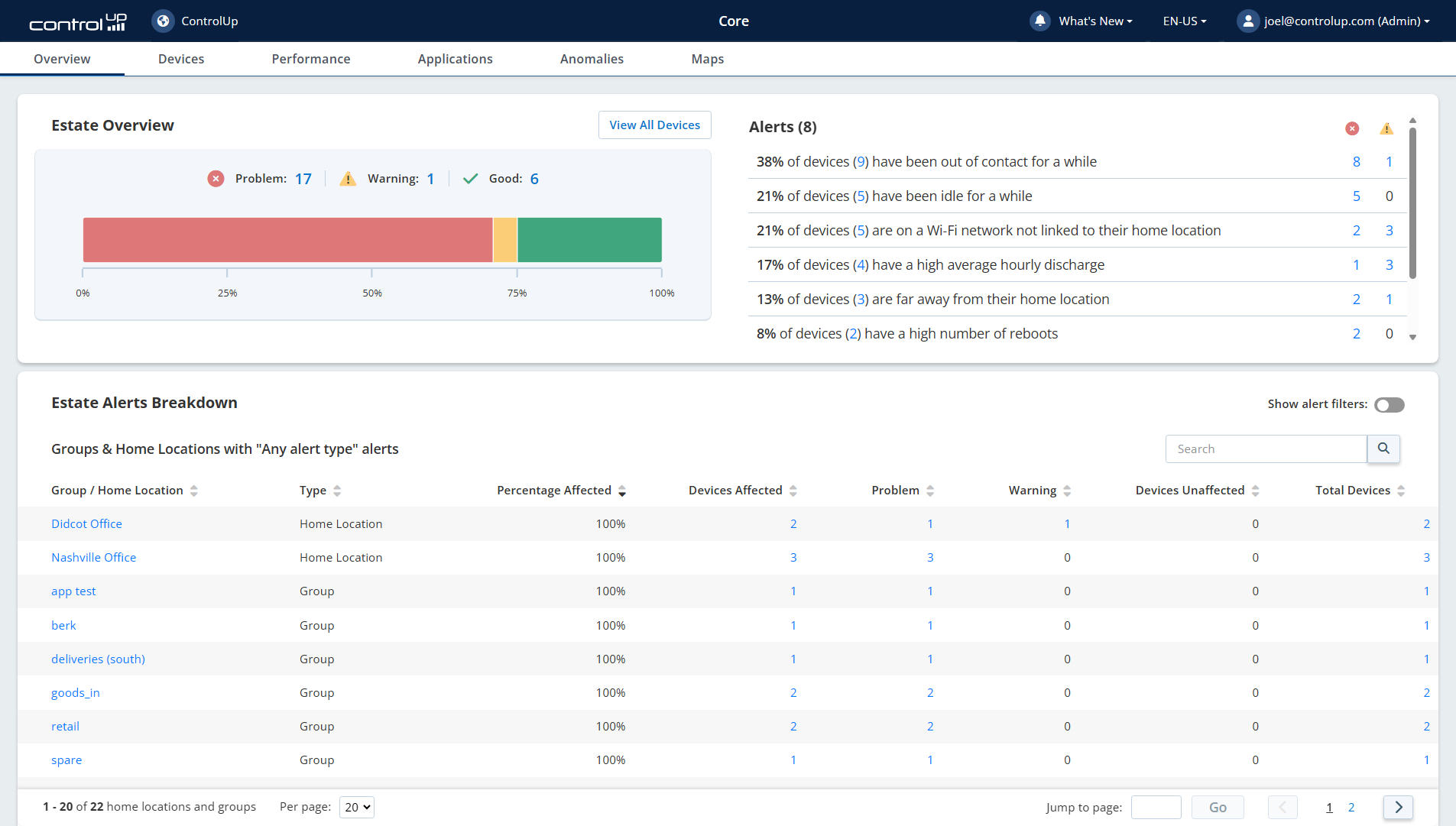Click the magnifying glass search button
1456x826 pixels.
(x=1383, y=449)
